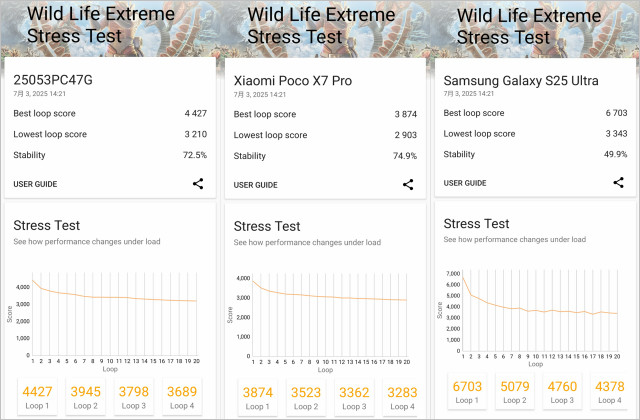Open USER GUIDE in the 25053PC47G card
Image resolution: width=640 pixels, height=420 pixels.
point(35,184)
